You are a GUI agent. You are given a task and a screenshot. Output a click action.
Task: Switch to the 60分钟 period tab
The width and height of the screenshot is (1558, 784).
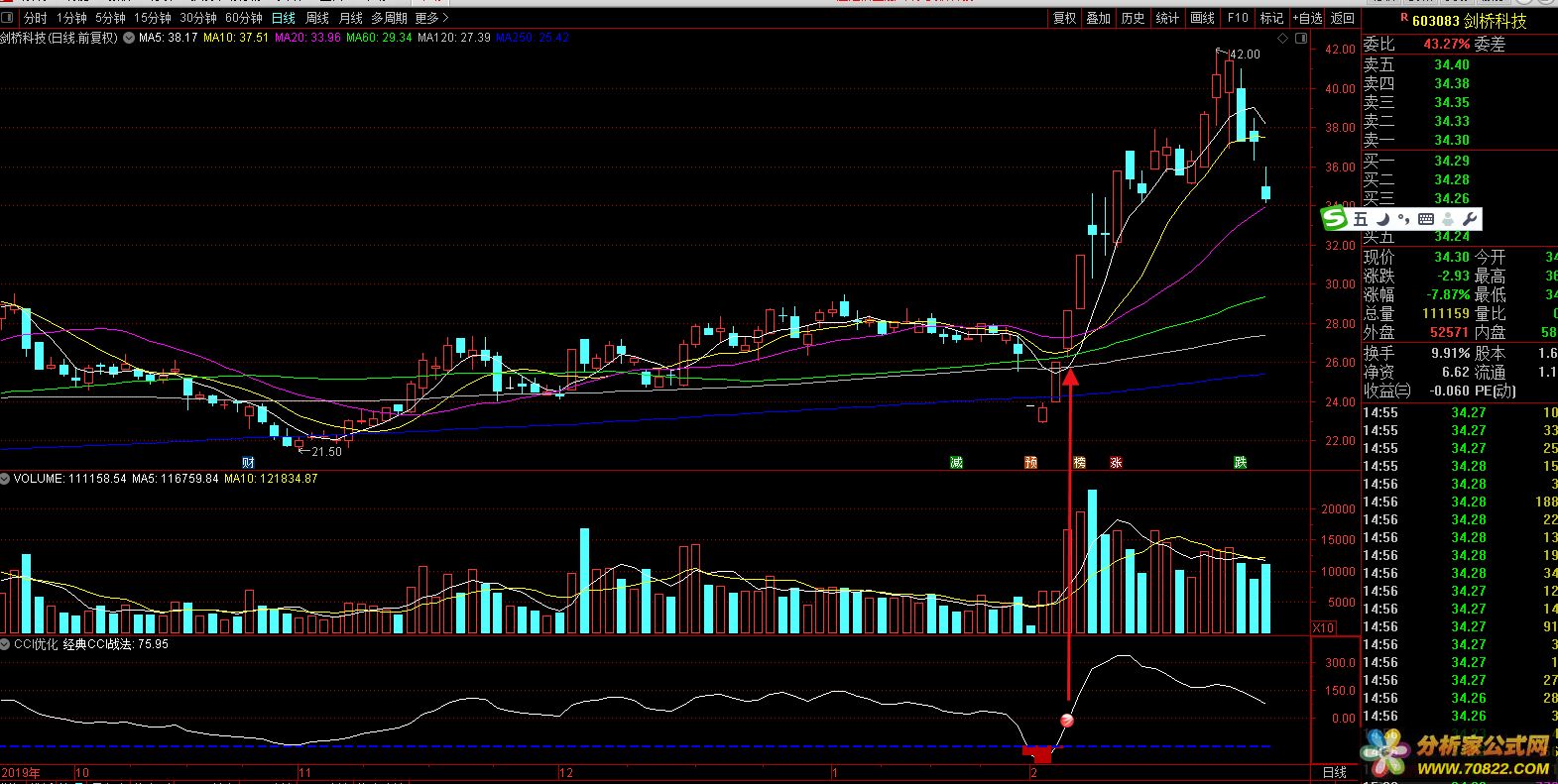point(243,18)
